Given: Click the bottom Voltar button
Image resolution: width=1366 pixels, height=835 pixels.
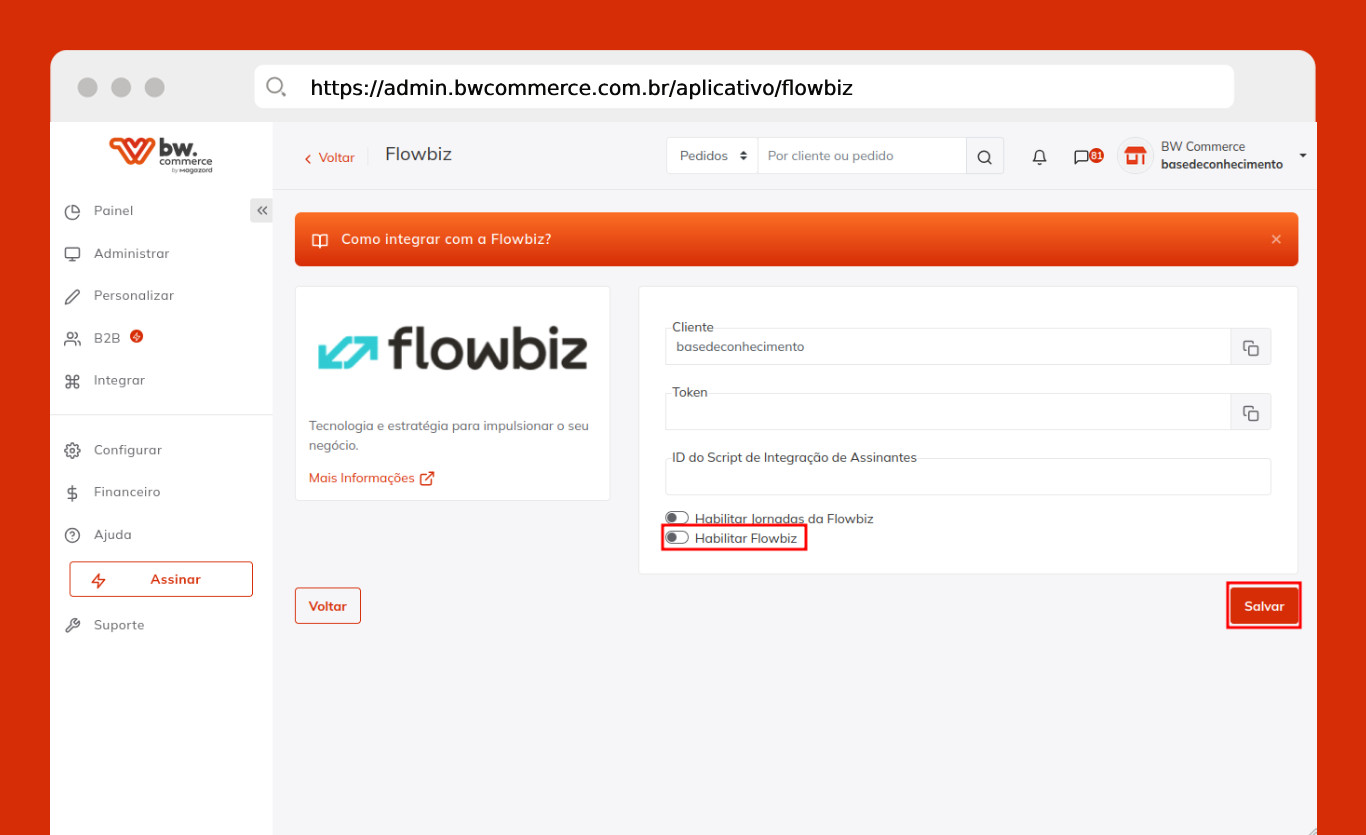Looking at the screenshot, I should [328, 606].
